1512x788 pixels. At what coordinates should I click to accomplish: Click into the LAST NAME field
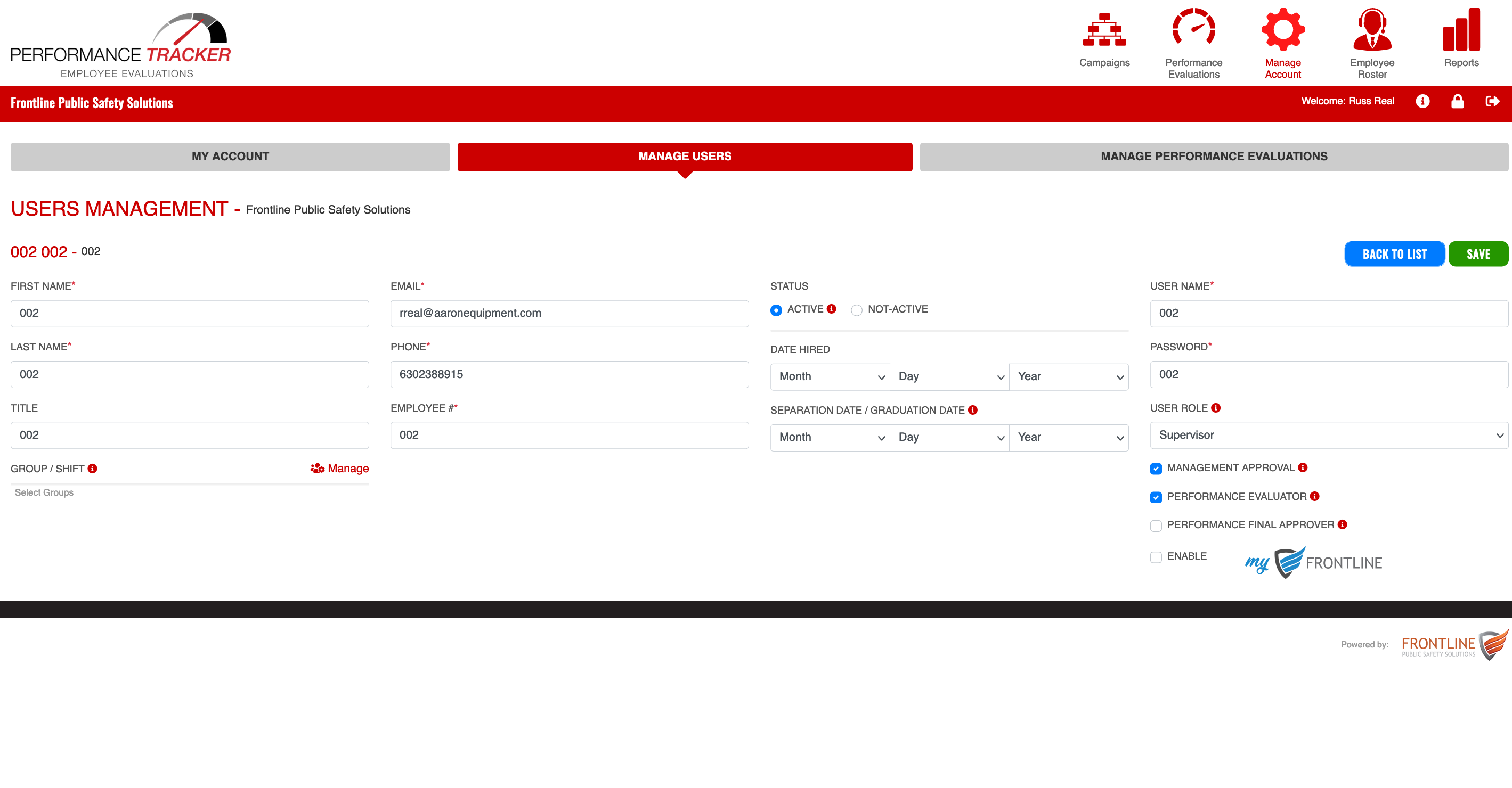click(x=190, y=374)
